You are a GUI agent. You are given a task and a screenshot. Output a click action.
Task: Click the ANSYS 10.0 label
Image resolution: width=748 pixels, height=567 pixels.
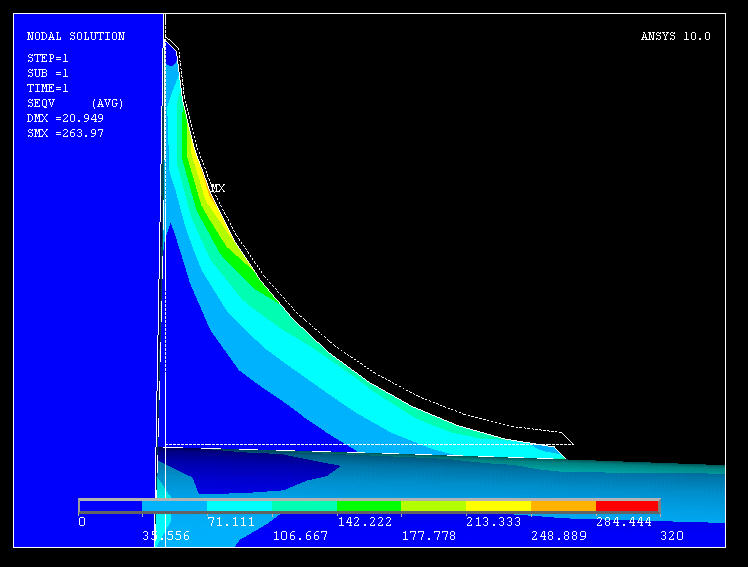coord(675,36)
